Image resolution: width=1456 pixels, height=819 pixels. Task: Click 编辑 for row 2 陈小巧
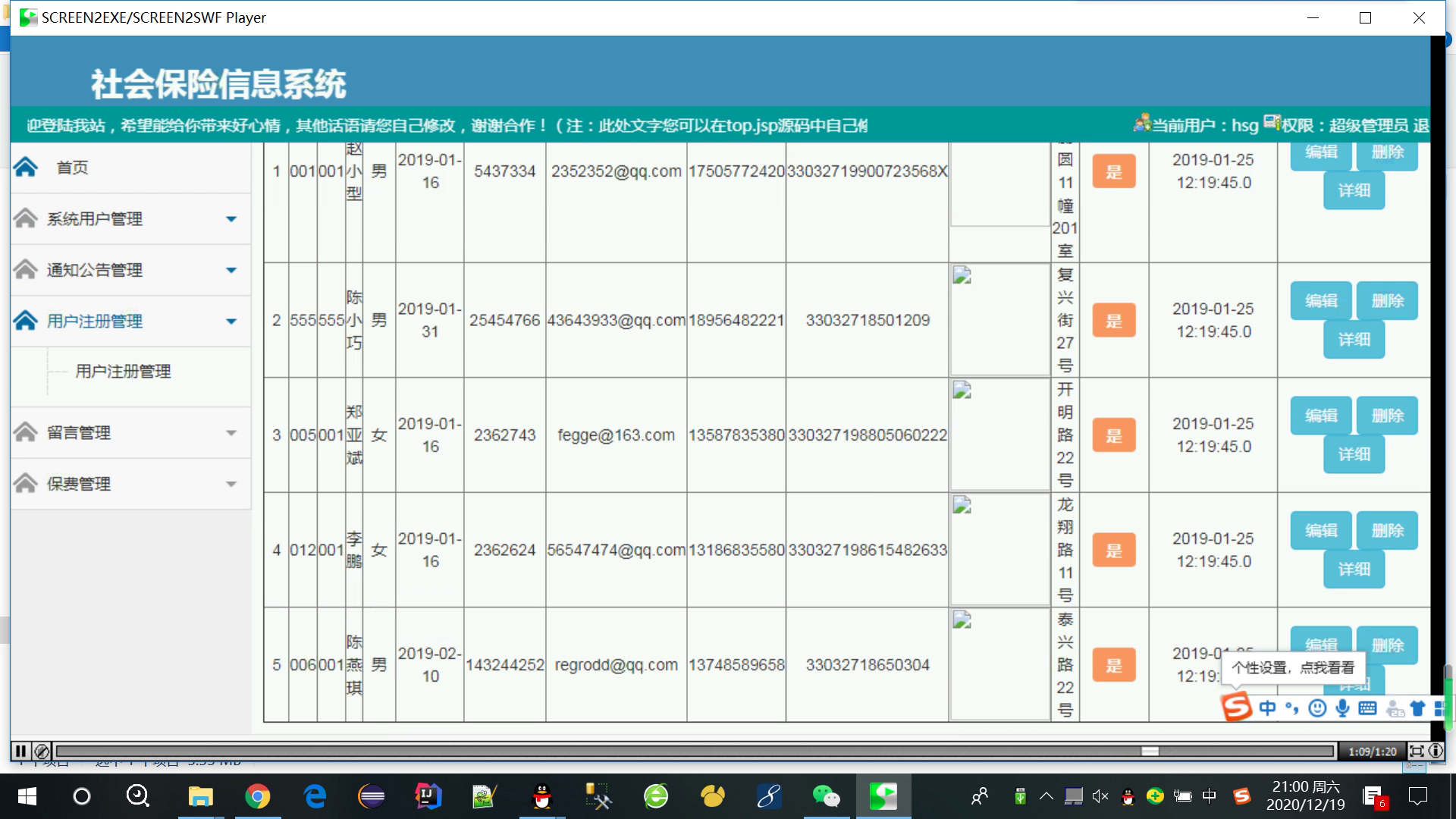(x=1321, y=300)
